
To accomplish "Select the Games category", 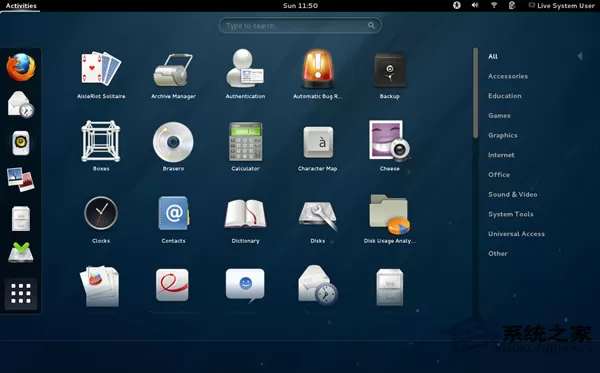I will pos(499,116).
